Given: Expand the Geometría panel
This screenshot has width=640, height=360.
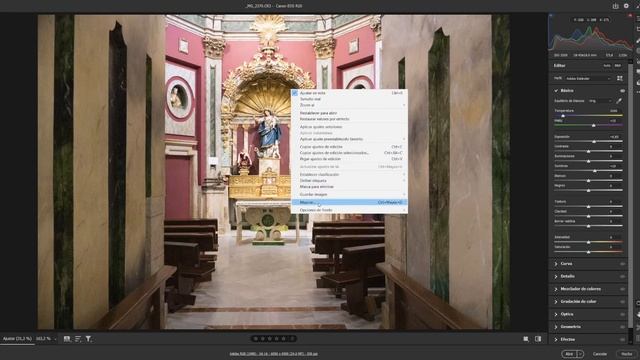Looking at the screenshot, I should tap(556, 327).
